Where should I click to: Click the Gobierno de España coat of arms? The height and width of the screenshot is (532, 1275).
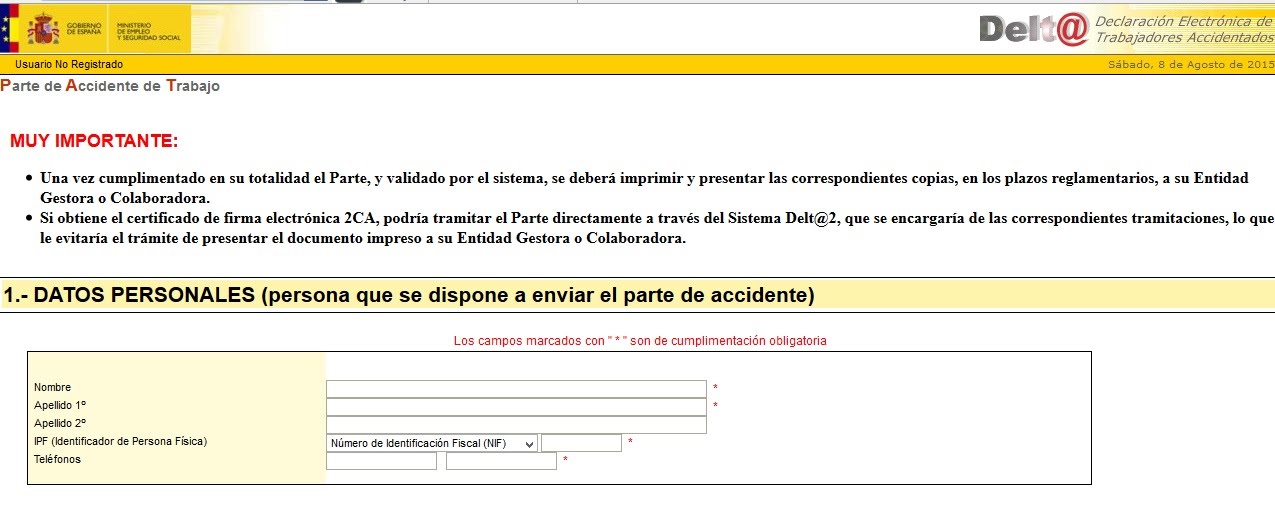point(44,30)
